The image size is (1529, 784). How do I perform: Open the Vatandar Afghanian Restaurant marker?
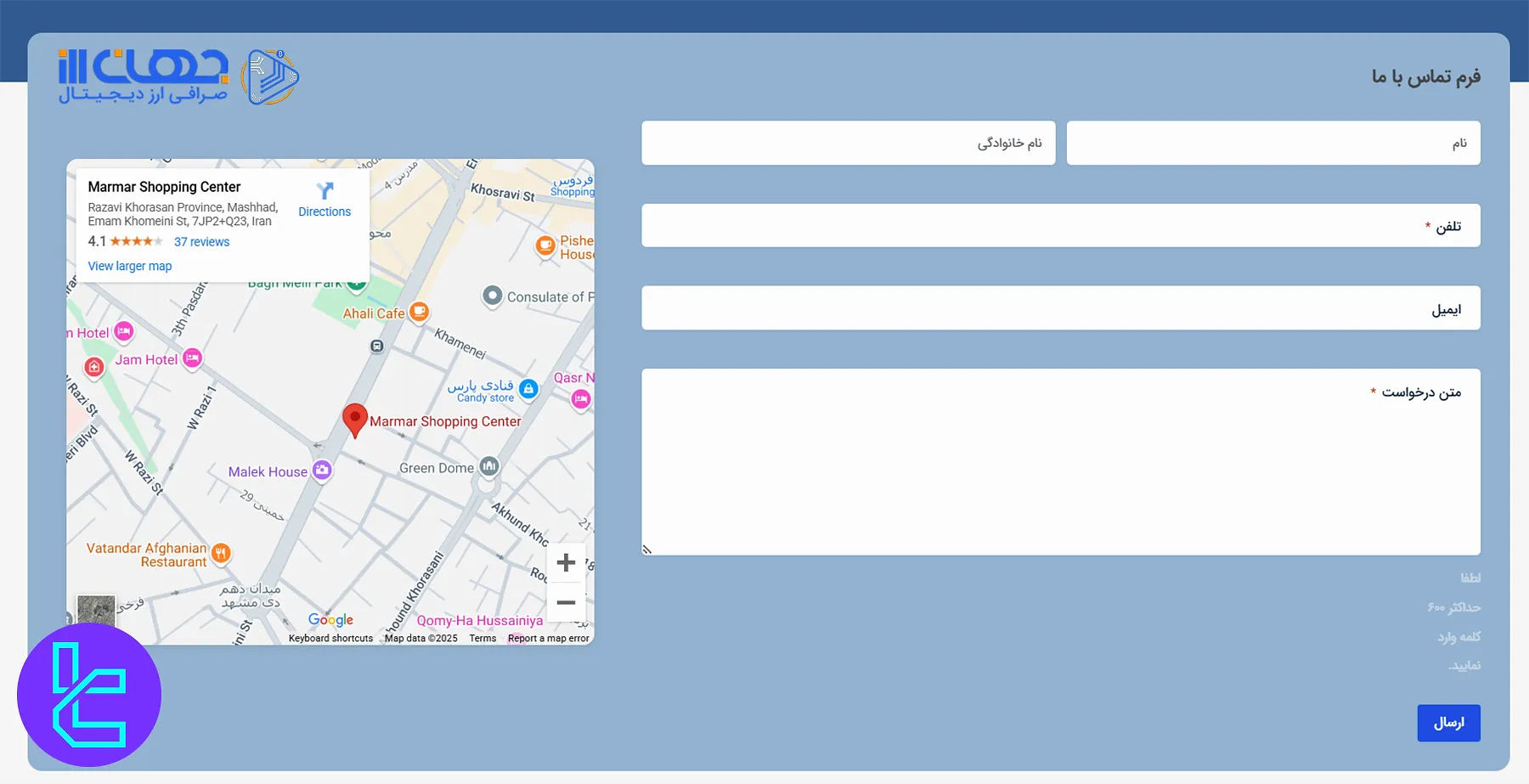tap(221, 554)
